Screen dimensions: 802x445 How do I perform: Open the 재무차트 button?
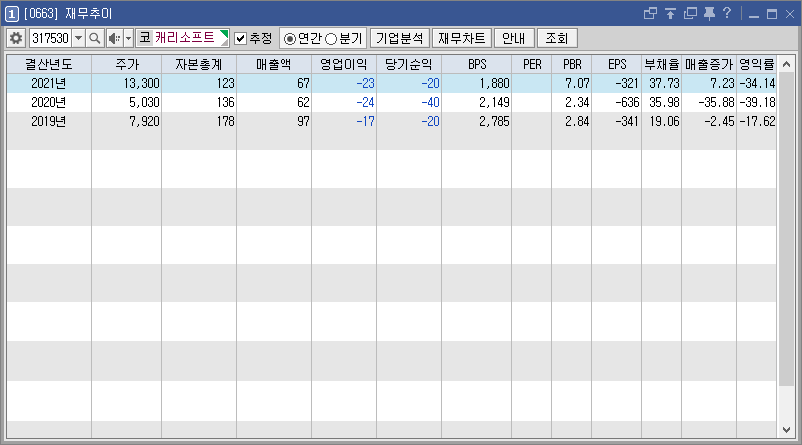pos(461,38)
